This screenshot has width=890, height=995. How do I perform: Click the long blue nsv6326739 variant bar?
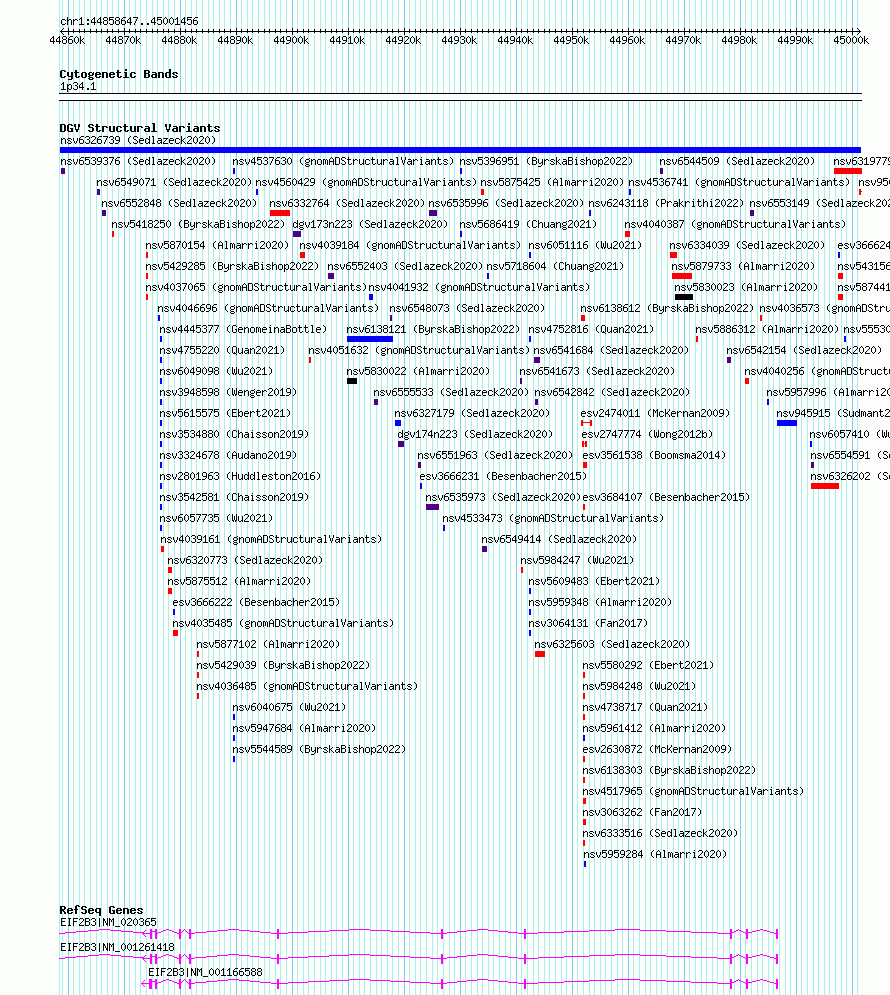460,150
